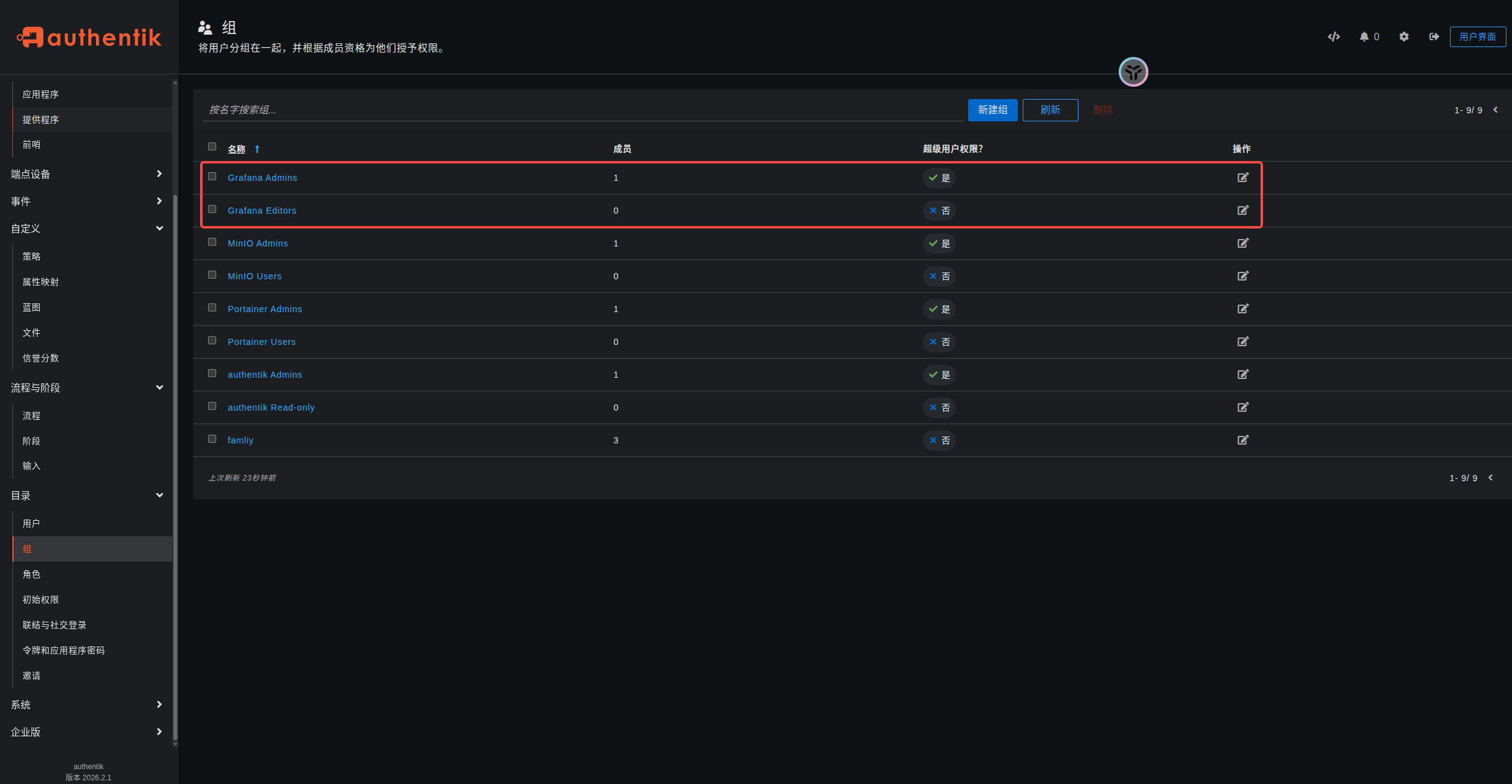This screenshot has width=1512, height=784.
Task: Select the Grafana Editors row checkbox
Action: coord(212,209)
